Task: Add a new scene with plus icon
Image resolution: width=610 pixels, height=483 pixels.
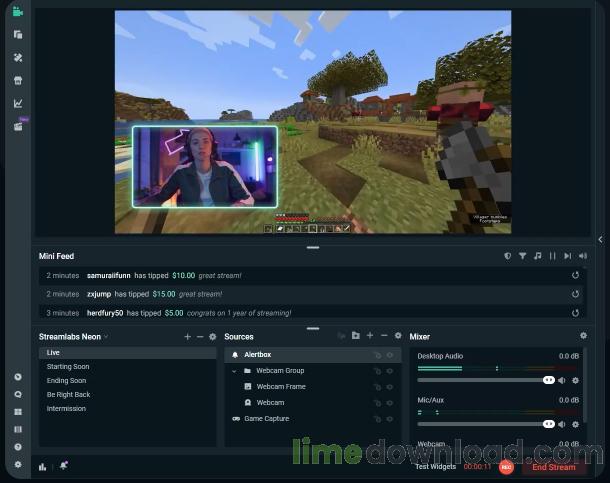Action: [x=187, y=337]
